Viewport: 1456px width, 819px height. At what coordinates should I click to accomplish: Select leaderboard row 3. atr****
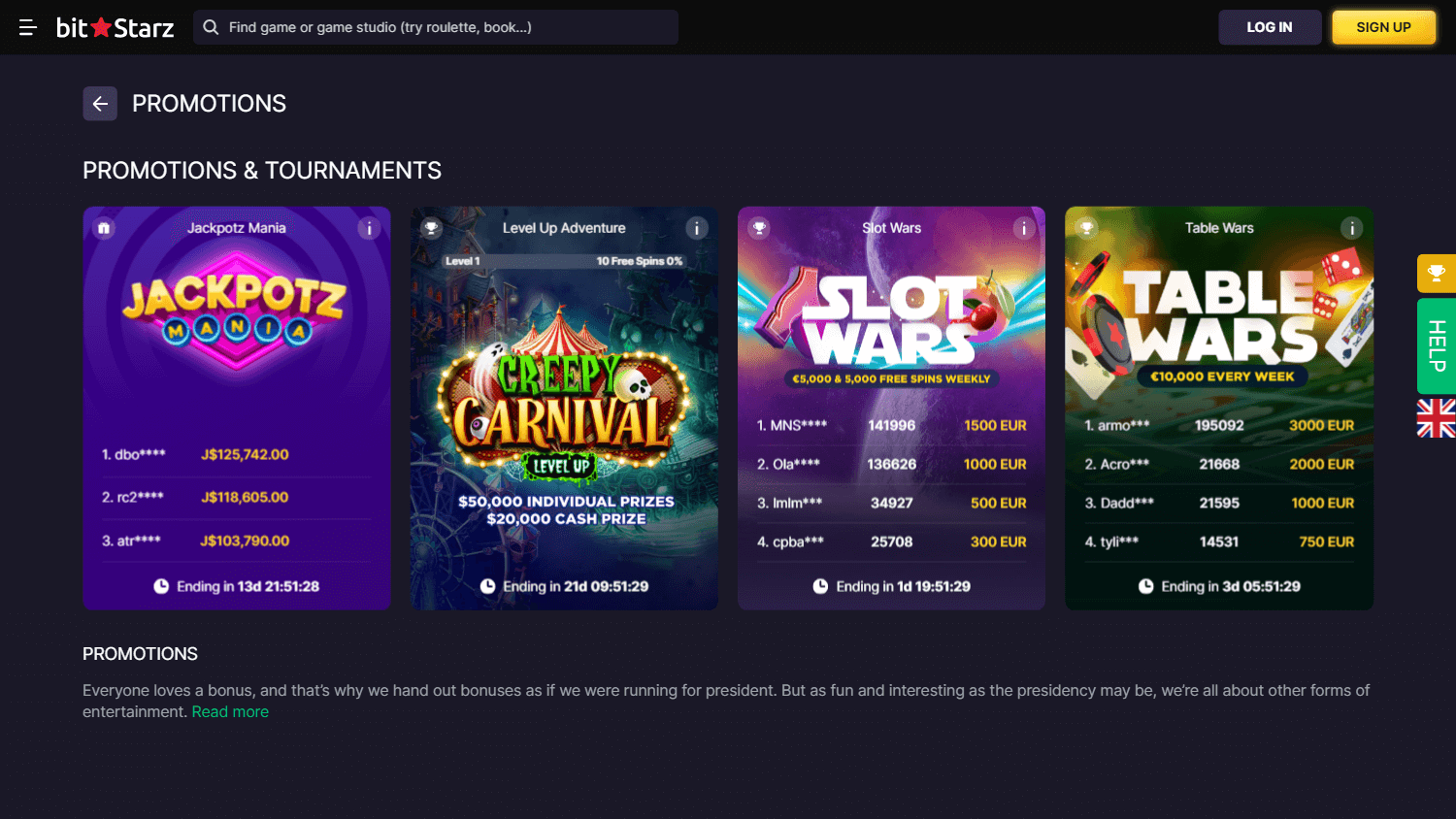pyautogui.click(x=236, y=541)
